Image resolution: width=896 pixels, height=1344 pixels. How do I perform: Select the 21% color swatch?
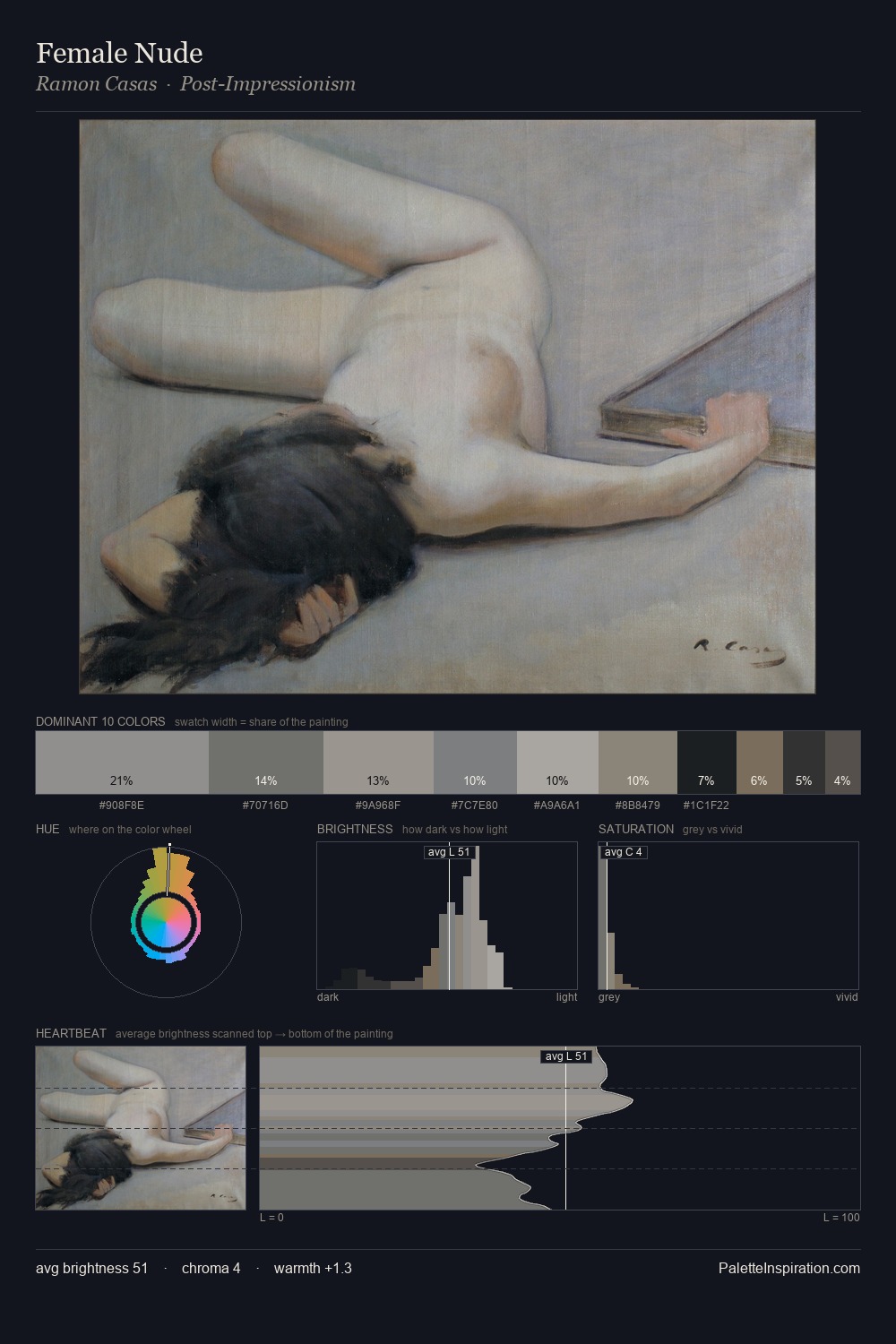coord(122,762)
